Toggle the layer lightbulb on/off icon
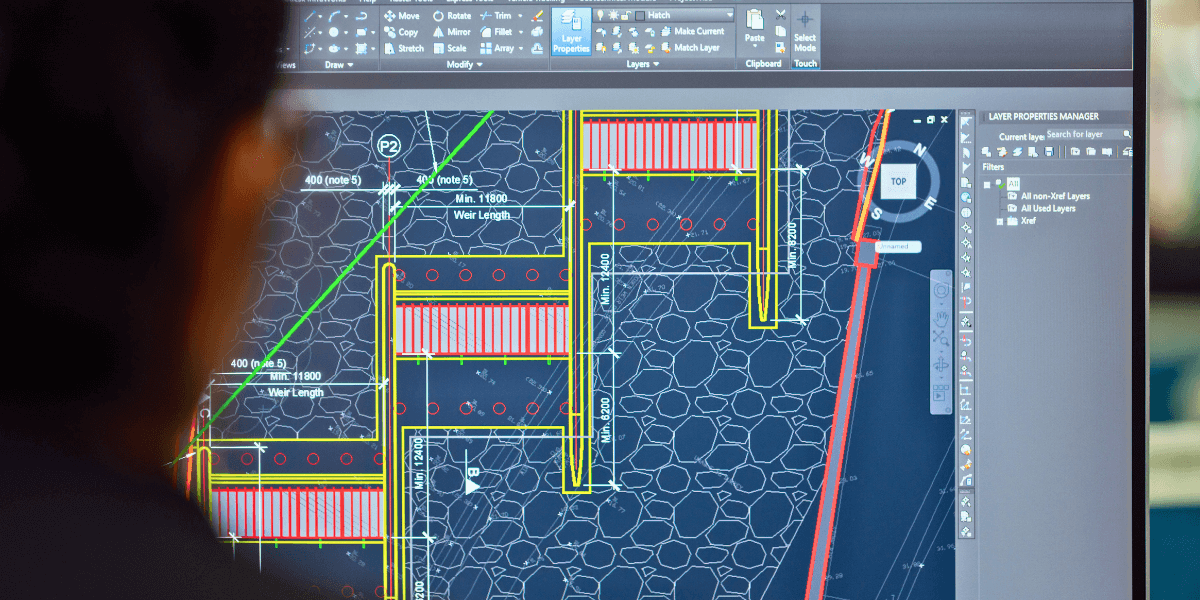 point(600,16)
